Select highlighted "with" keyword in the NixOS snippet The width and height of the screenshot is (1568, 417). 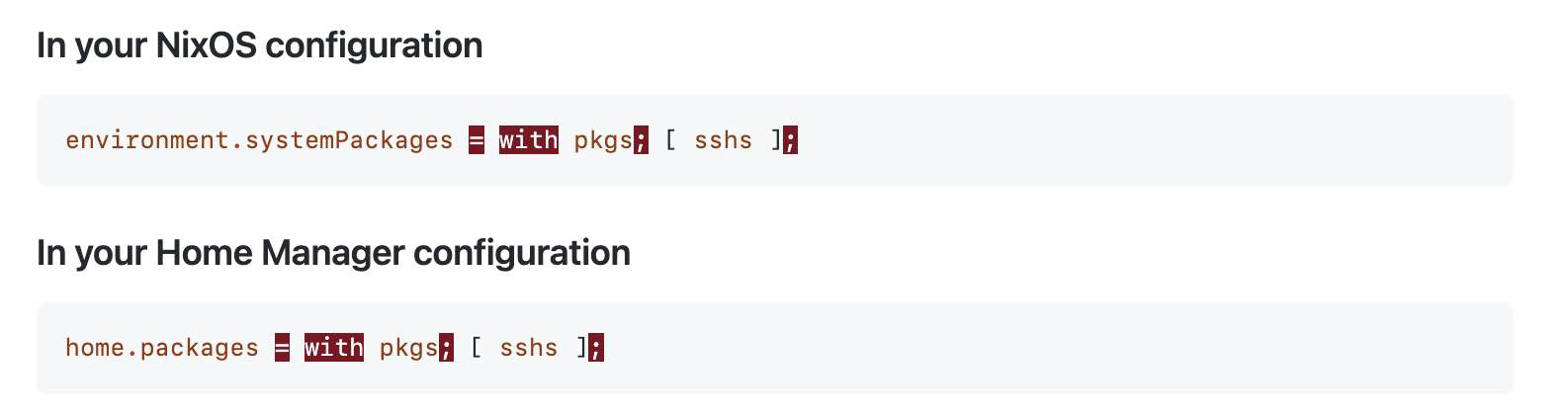click(x=529, y=140)
